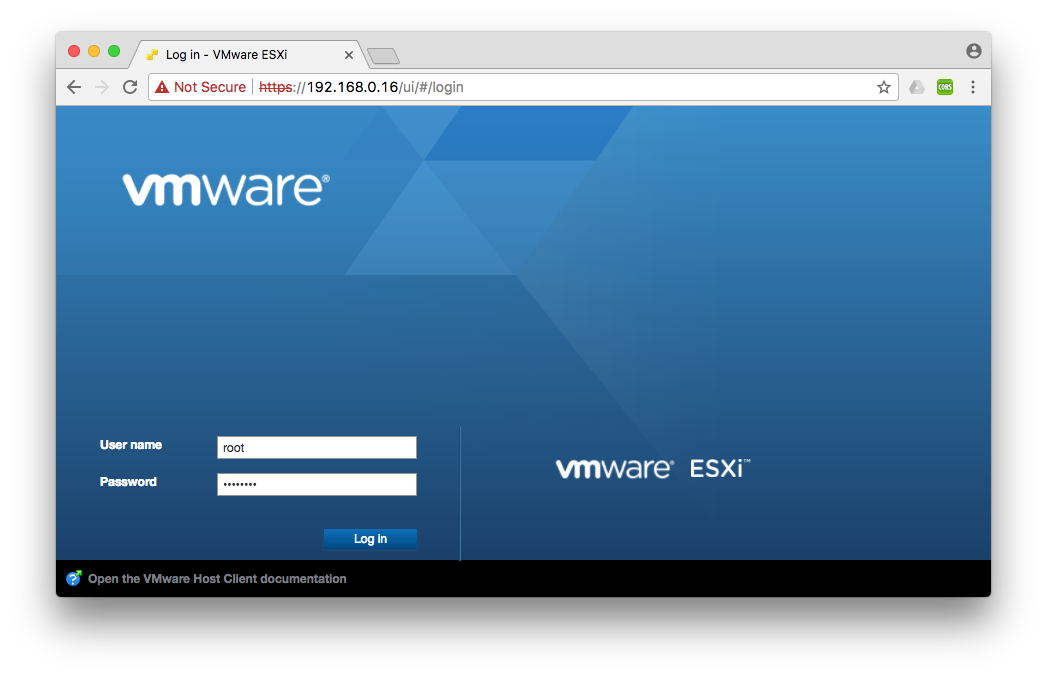Click the Password input field
This screenshot has height=677, width=1047.
tap(317, 484)
